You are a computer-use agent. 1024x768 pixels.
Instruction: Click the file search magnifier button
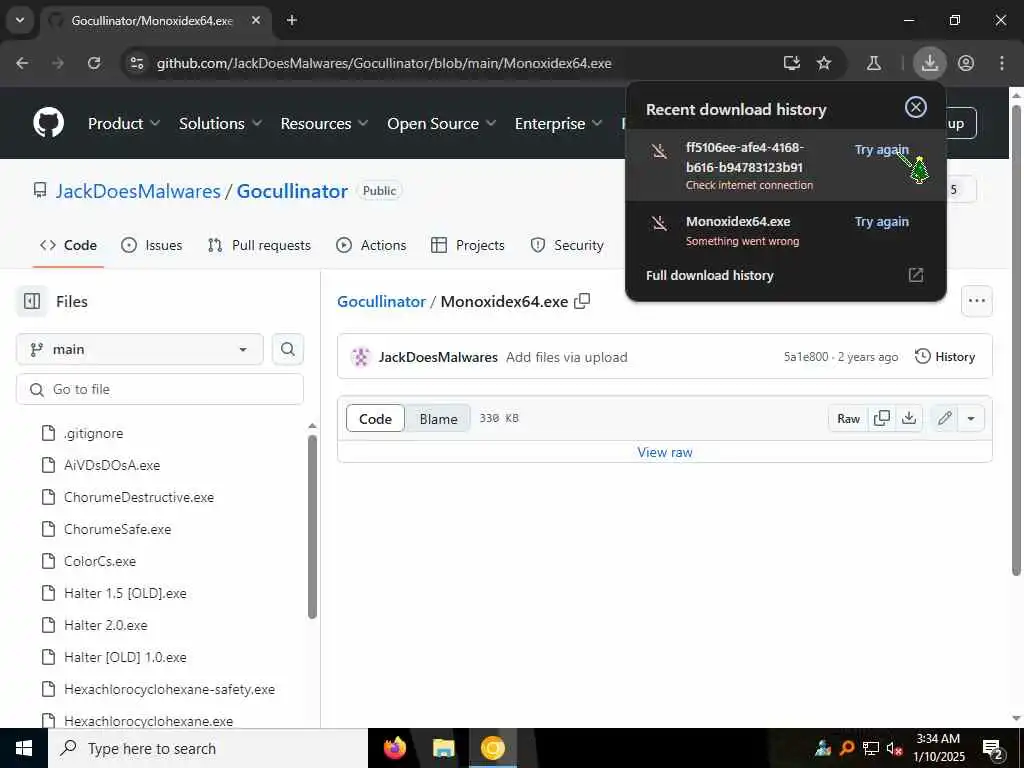click(287, 349)
